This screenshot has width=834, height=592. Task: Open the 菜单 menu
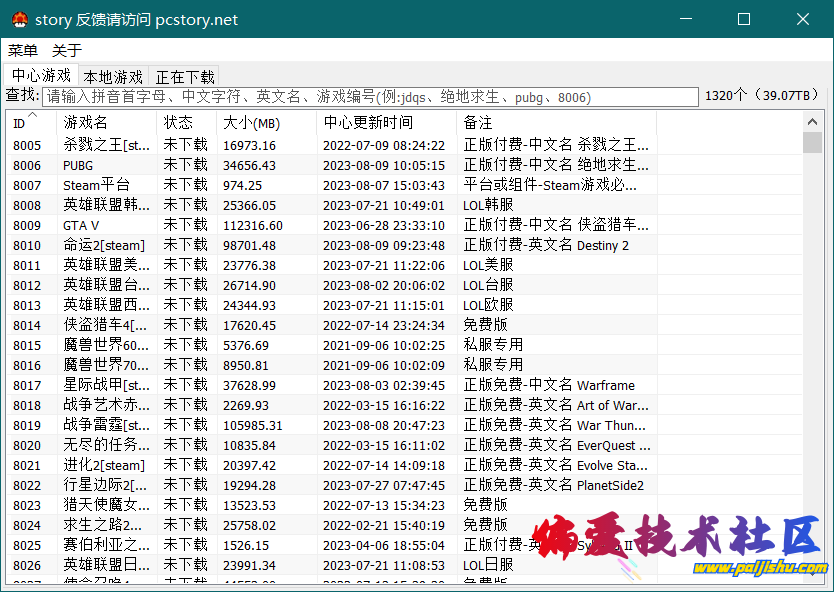coord(23,51)
